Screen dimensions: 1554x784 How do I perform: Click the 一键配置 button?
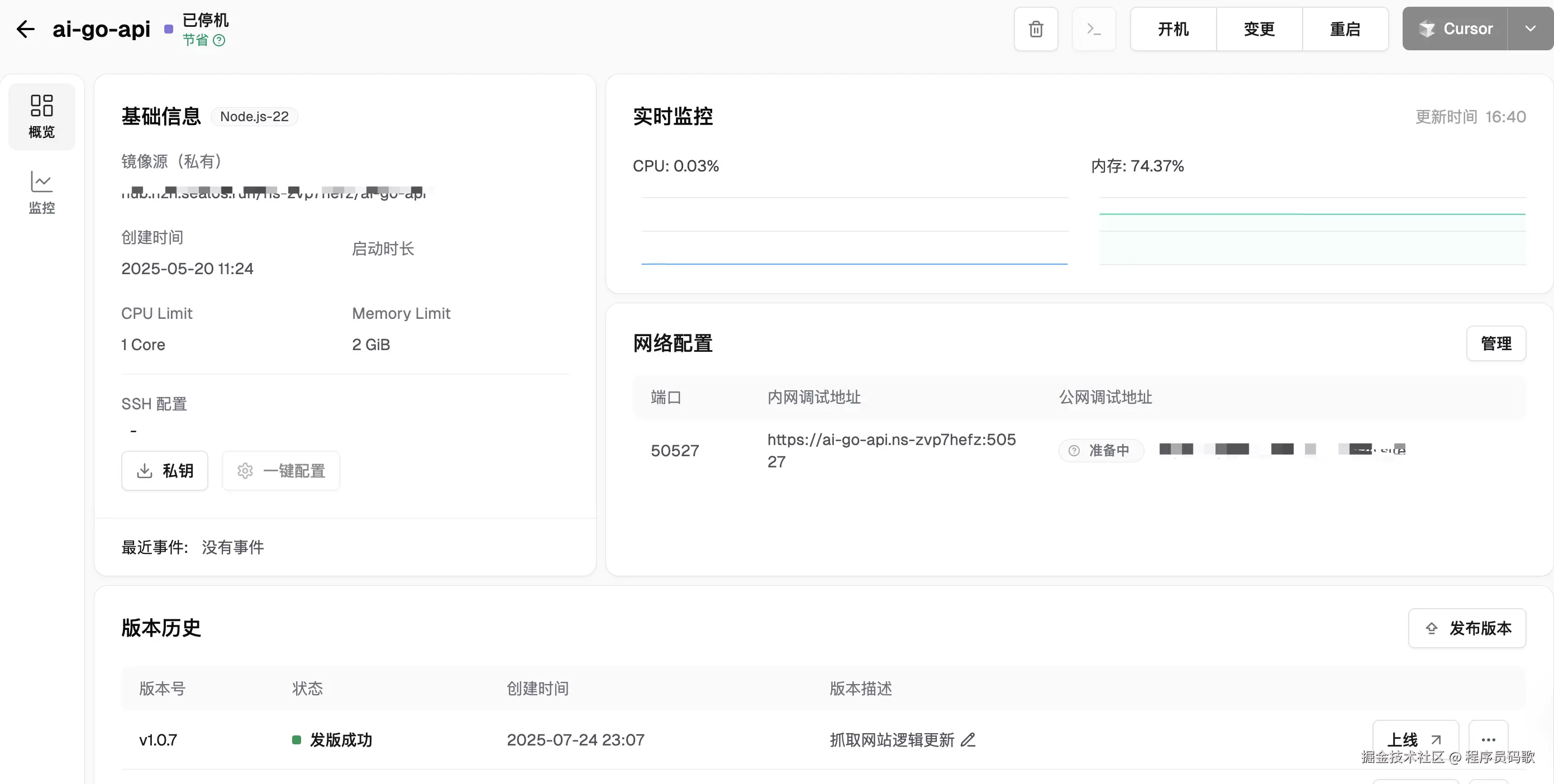[281, 470]
